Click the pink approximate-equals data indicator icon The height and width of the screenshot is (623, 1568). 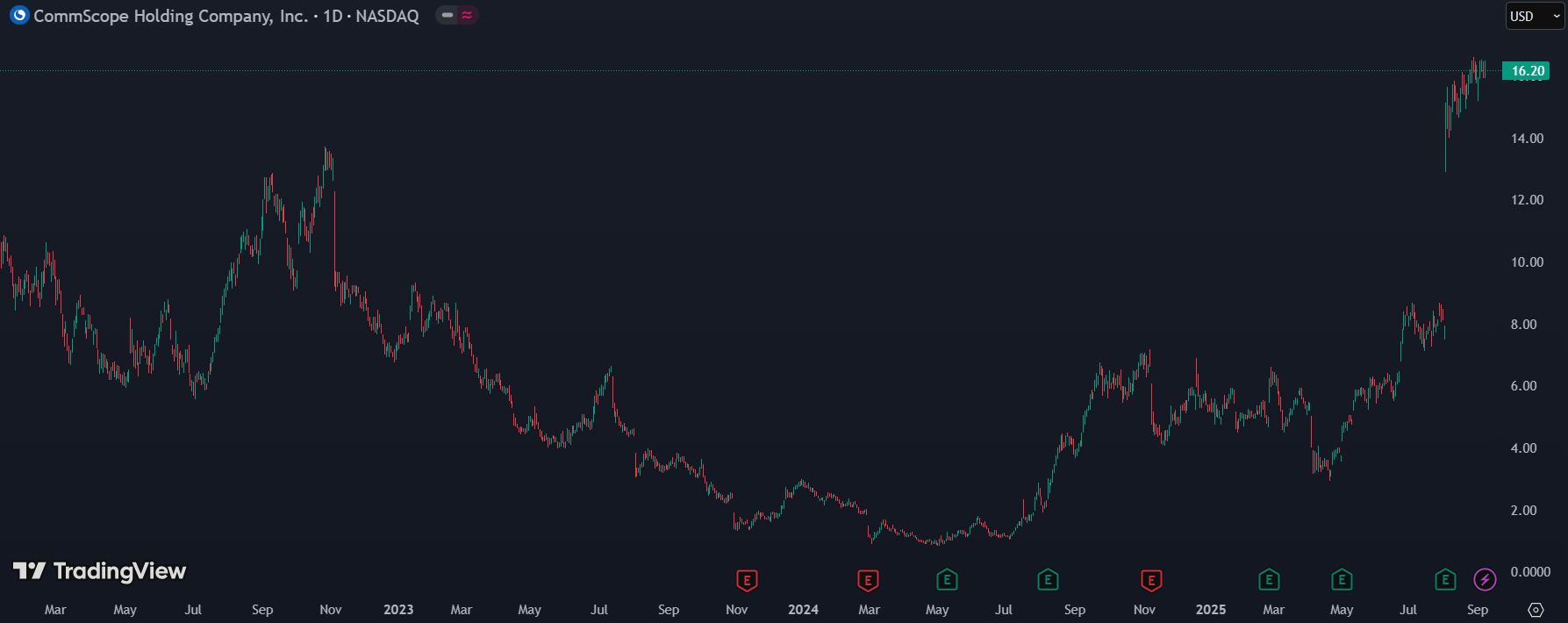tap(468, 15)
